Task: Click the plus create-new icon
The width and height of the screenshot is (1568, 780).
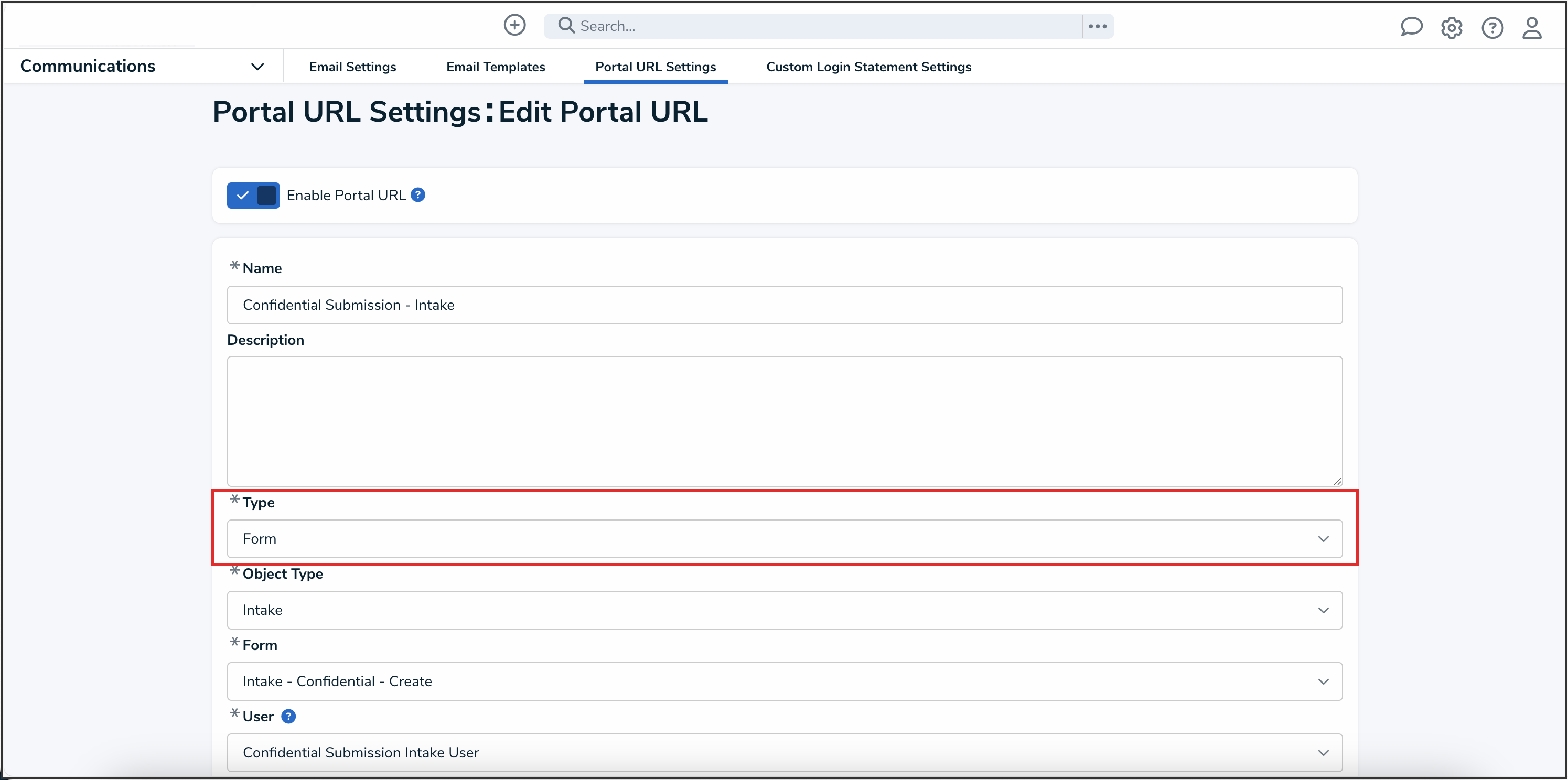Action: click(x=514, y=25)
